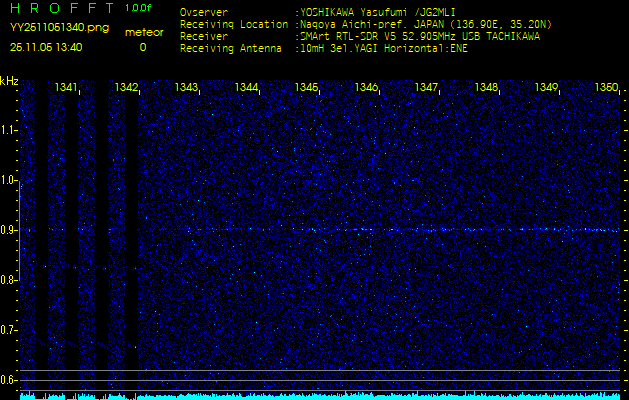Select the 1347 time marker
This screenshot has height=400, width=629.
click(426, 88)
